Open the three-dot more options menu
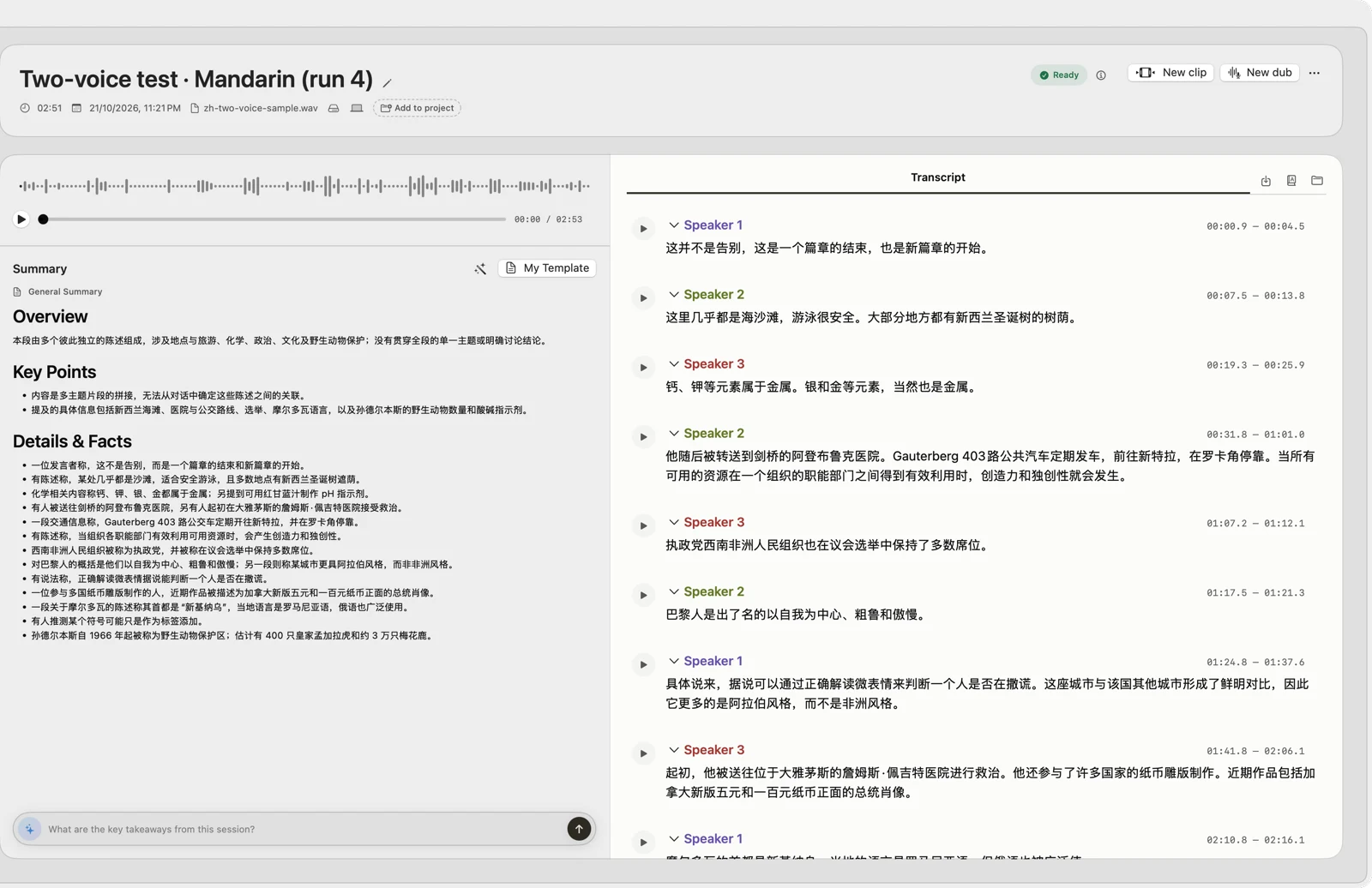This screenshot has height=888, width=1372. click(1315, 73)
